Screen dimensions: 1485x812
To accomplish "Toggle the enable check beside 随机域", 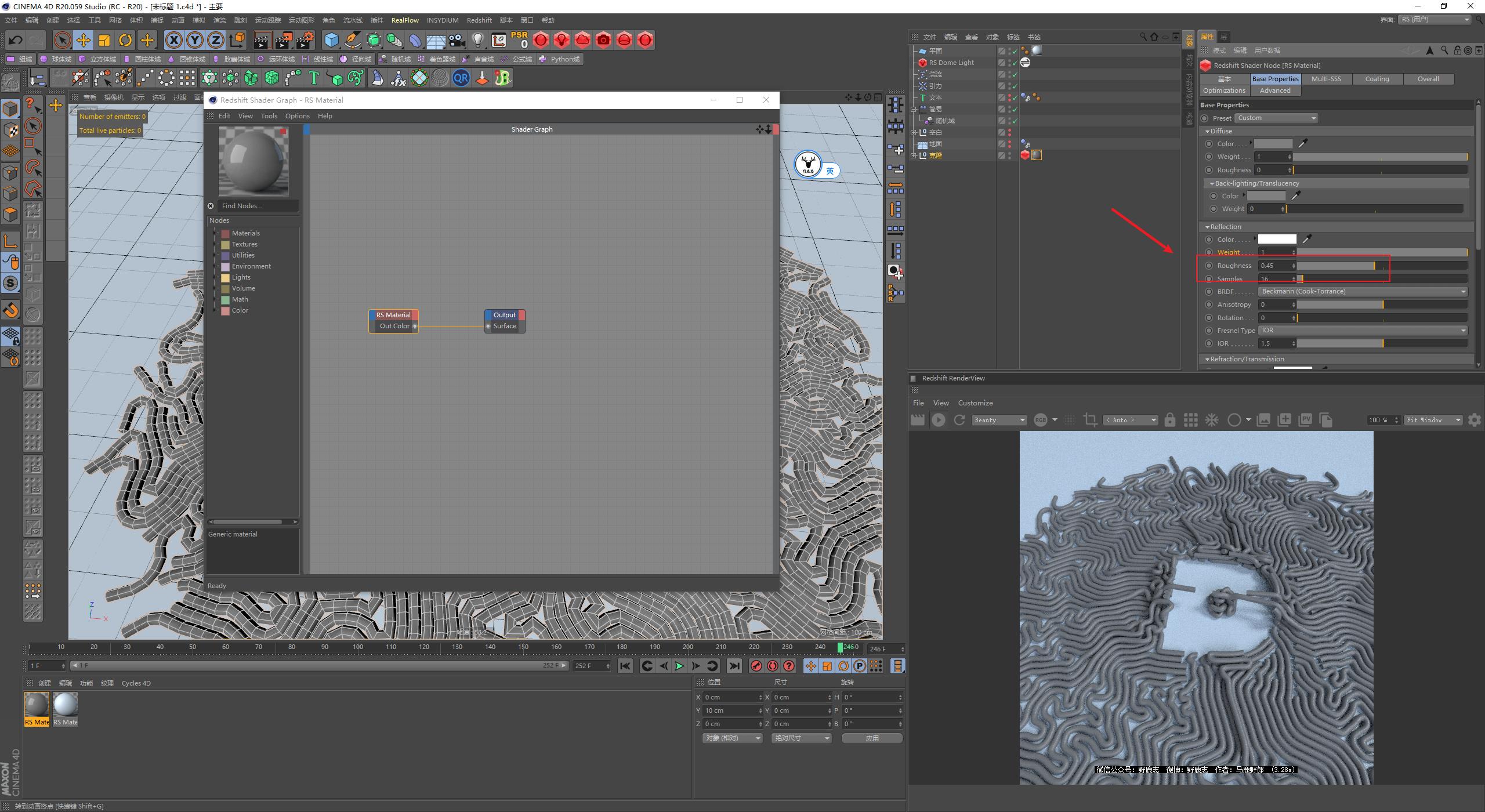I will pos(1015,121).
